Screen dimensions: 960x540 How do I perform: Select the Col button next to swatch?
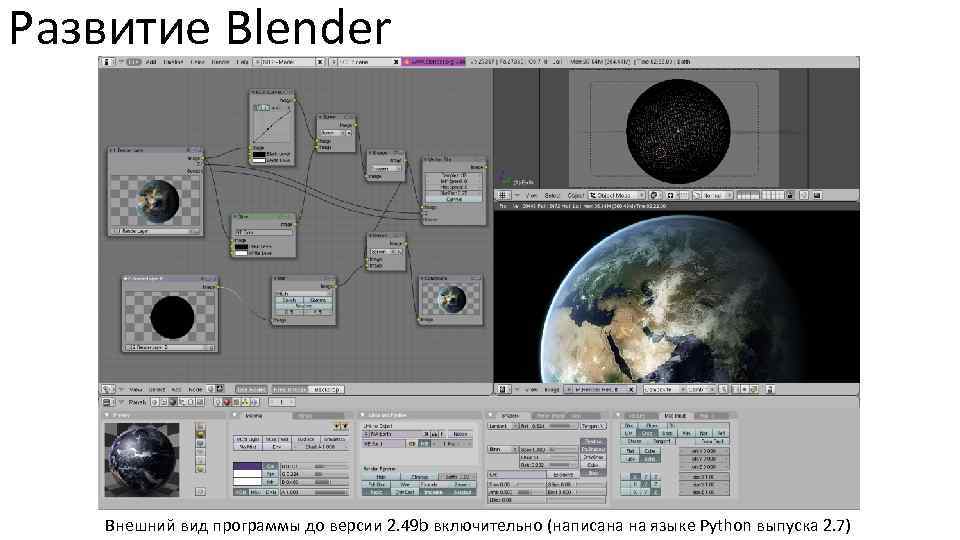271,466
